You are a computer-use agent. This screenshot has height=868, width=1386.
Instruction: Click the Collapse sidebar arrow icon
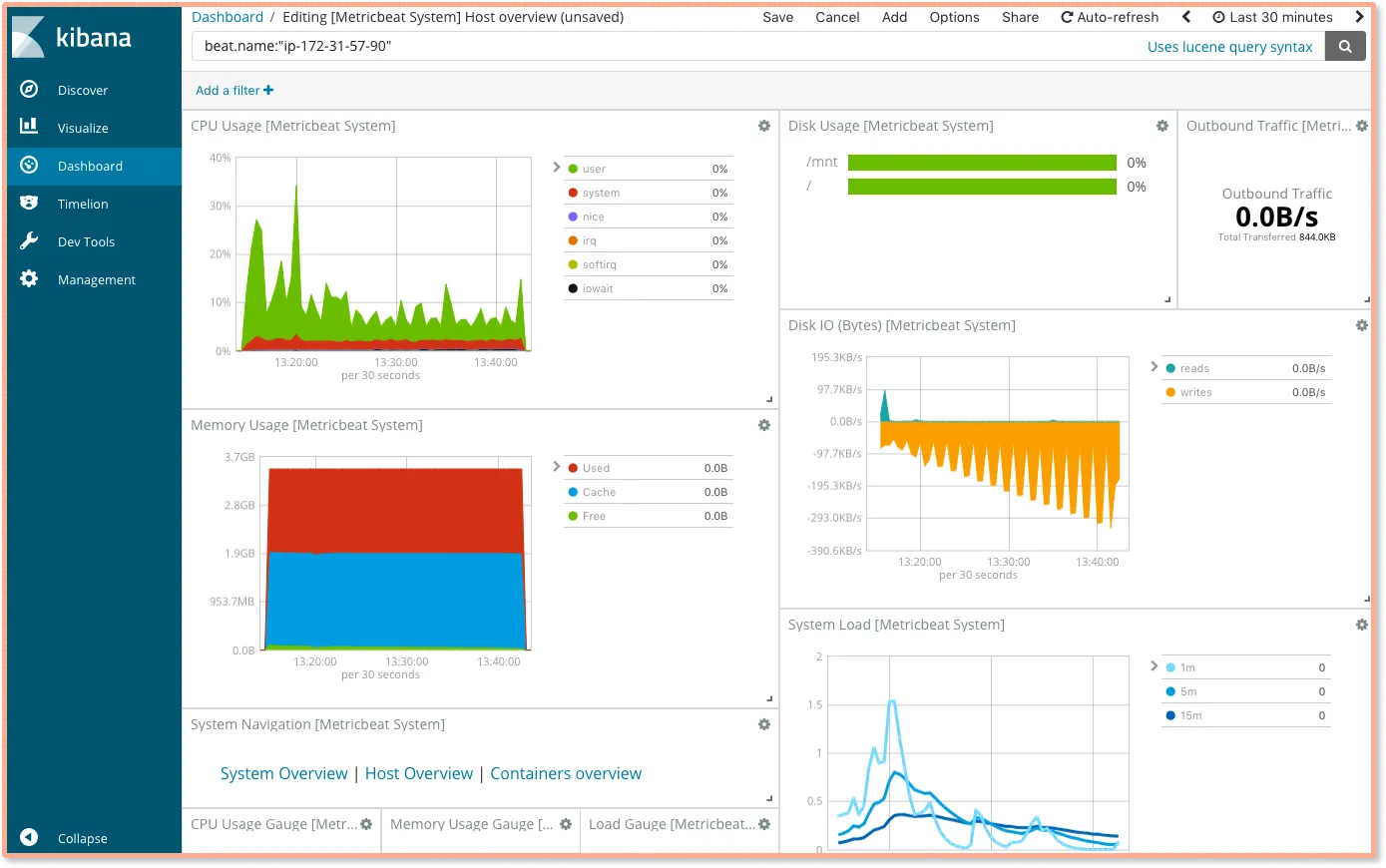pos(29,837)
